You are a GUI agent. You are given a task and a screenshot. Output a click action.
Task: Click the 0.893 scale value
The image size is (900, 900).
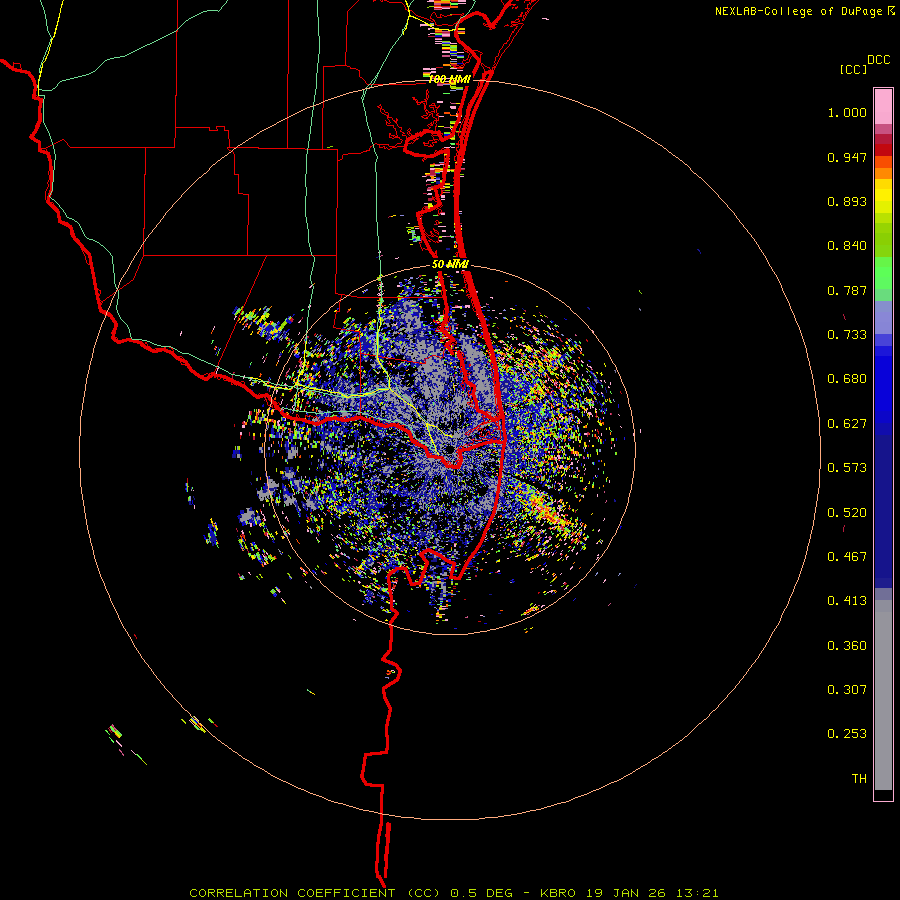click(x=847, y=201)
